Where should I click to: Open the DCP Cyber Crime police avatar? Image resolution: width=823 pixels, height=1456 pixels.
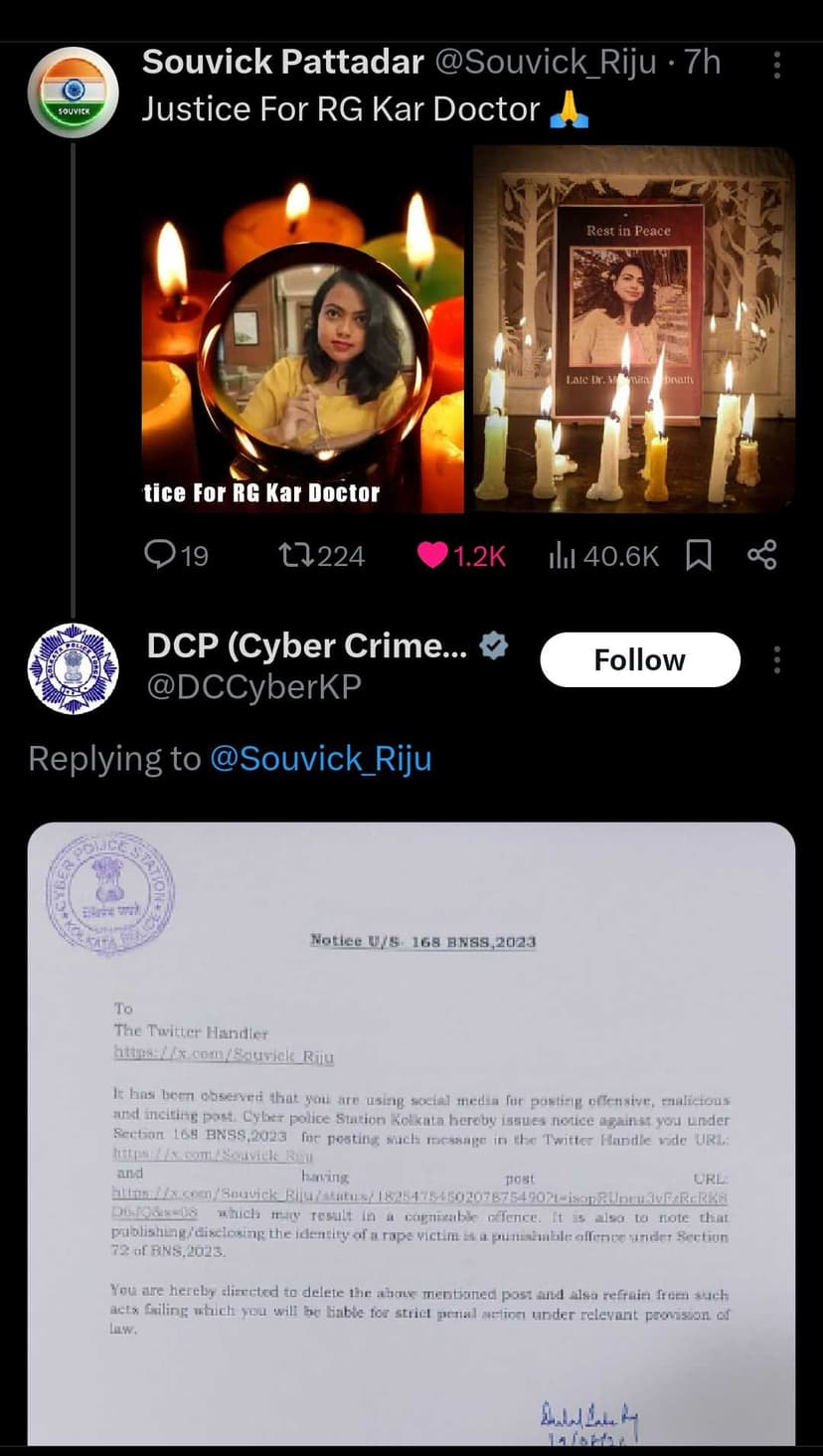point(74,668)
